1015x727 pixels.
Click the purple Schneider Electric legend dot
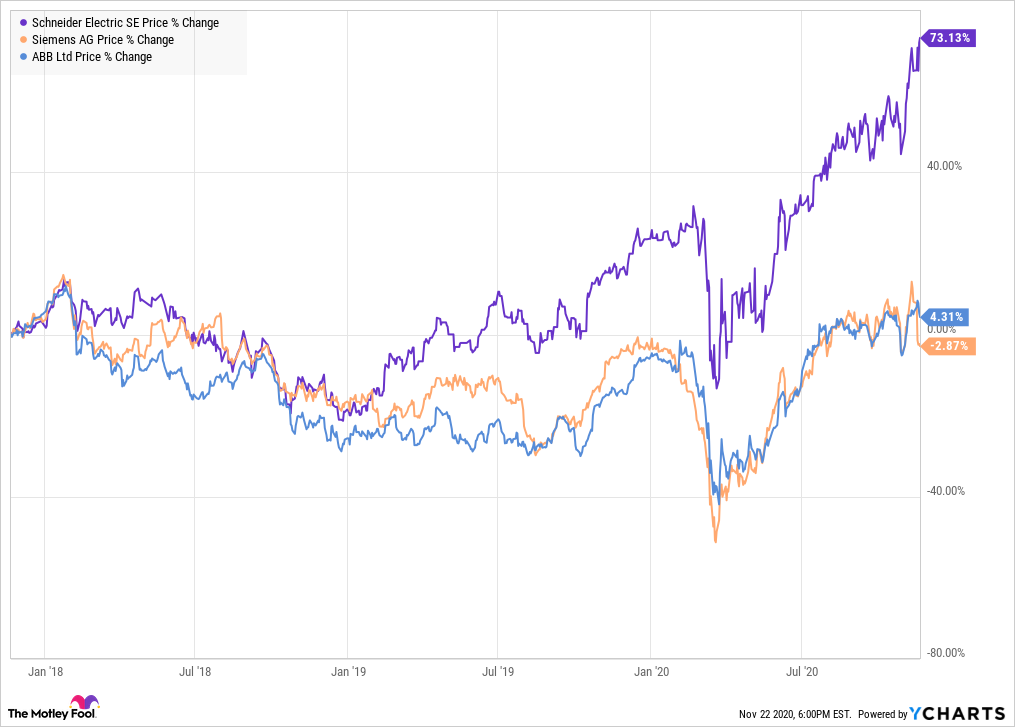pyautogui.click(x=24, y=23)
